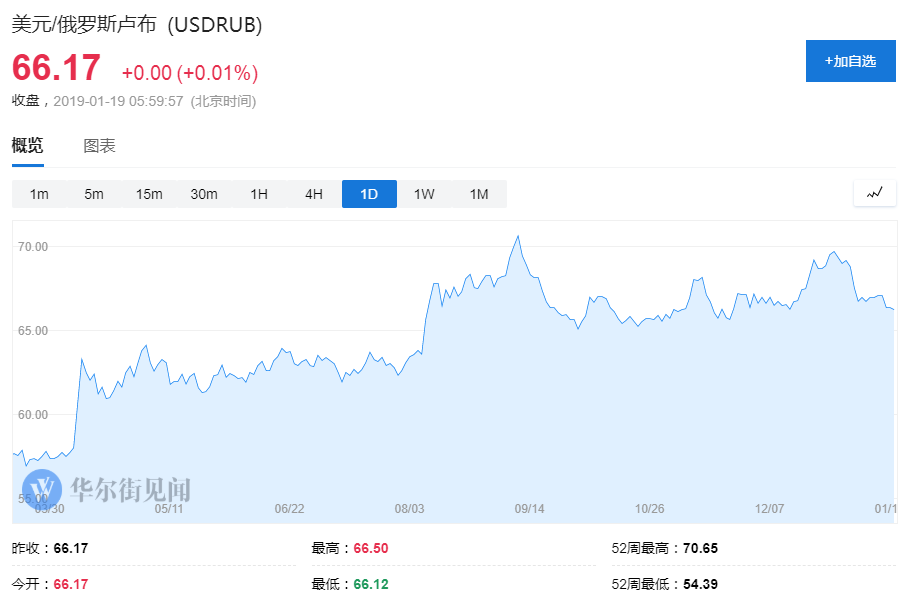Click the chart peak near 09/14
The height and width of the screenshot is (597, 913).
pyautogui.click(x=517, y=237)
